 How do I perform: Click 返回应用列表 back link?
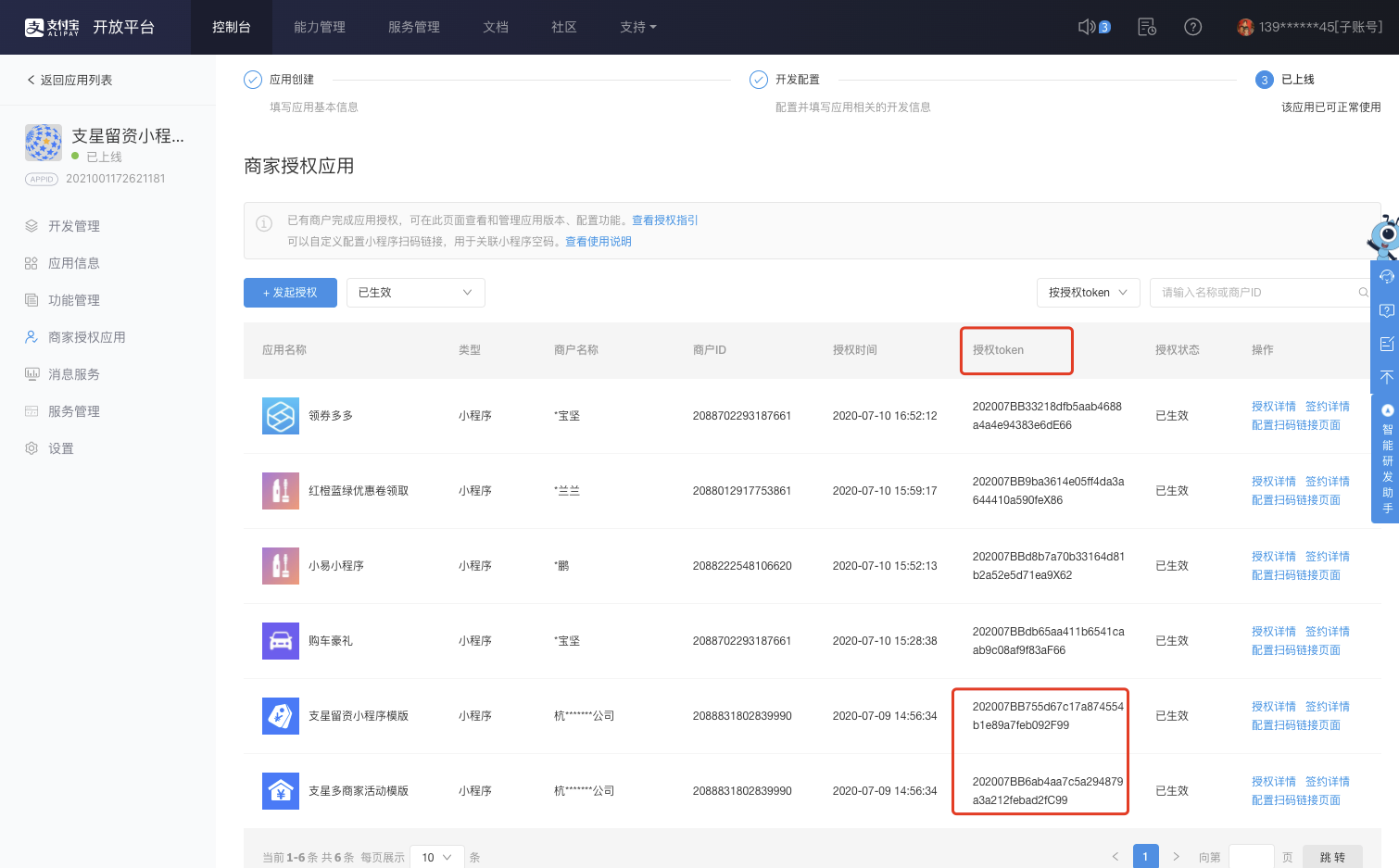pyautogui.click(x=69, y=80)
